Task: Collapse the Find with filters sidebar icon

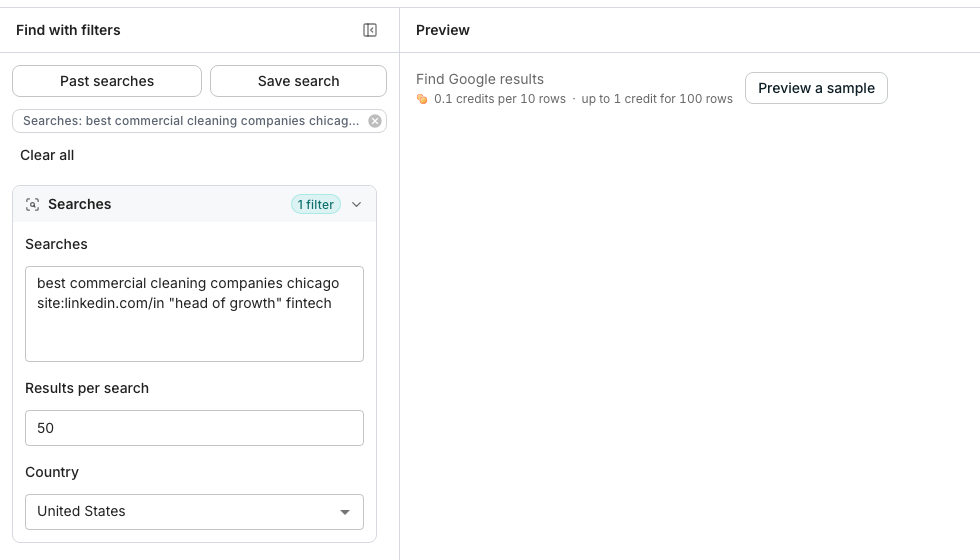Action: 370,30
